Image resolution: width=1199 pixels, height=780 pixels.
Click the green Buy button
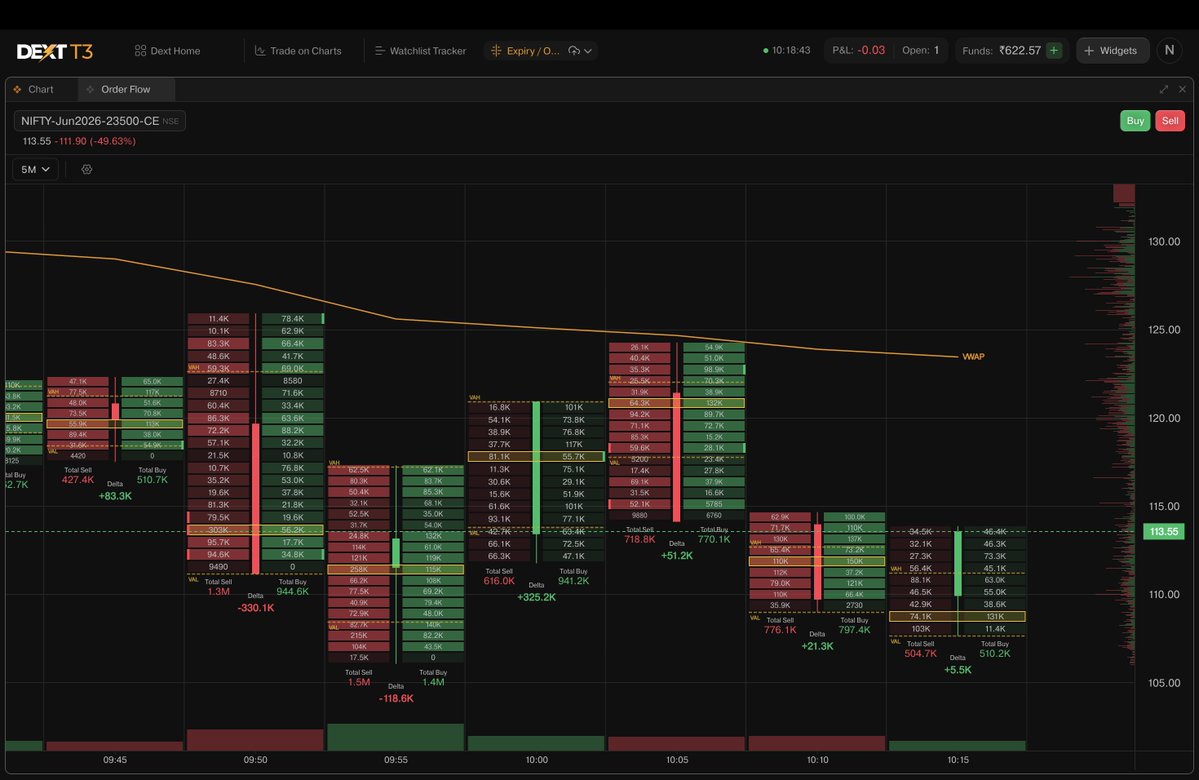(1135, 121)
